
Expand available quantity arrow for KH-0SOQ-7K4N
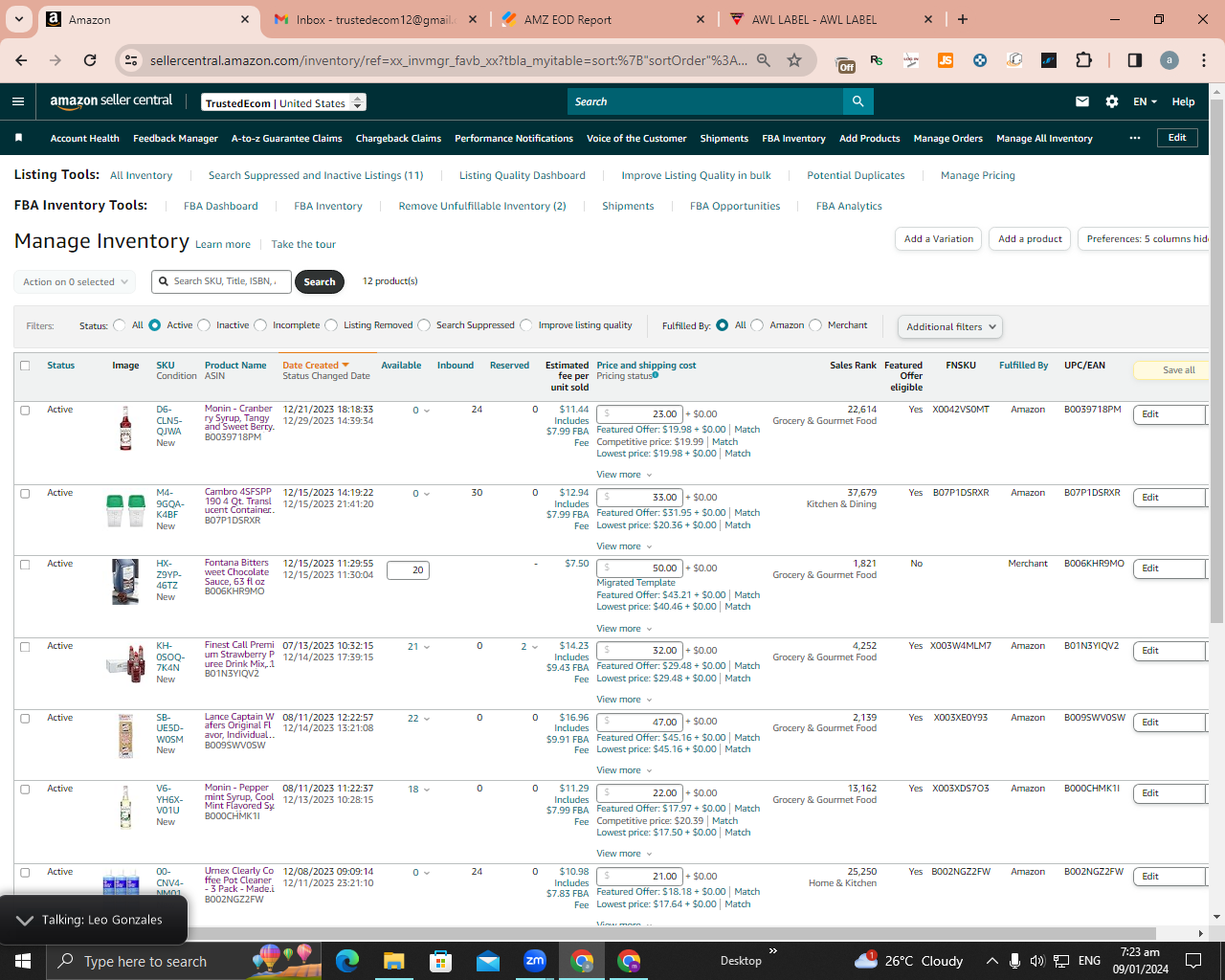click(427, 647)
